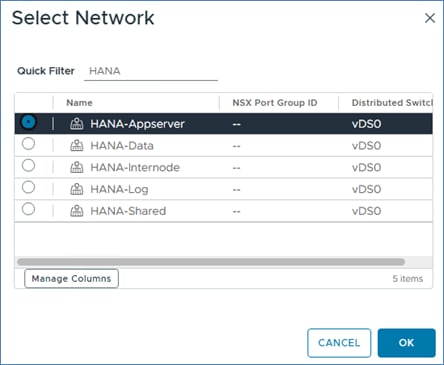Click vDS0 in the HANA-Internode row

[366, 167]
